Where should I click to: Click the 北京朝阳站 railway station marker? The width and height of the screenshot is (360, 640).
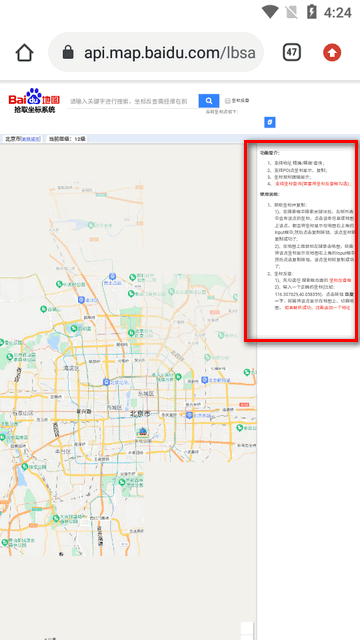(x=204, y=380)
